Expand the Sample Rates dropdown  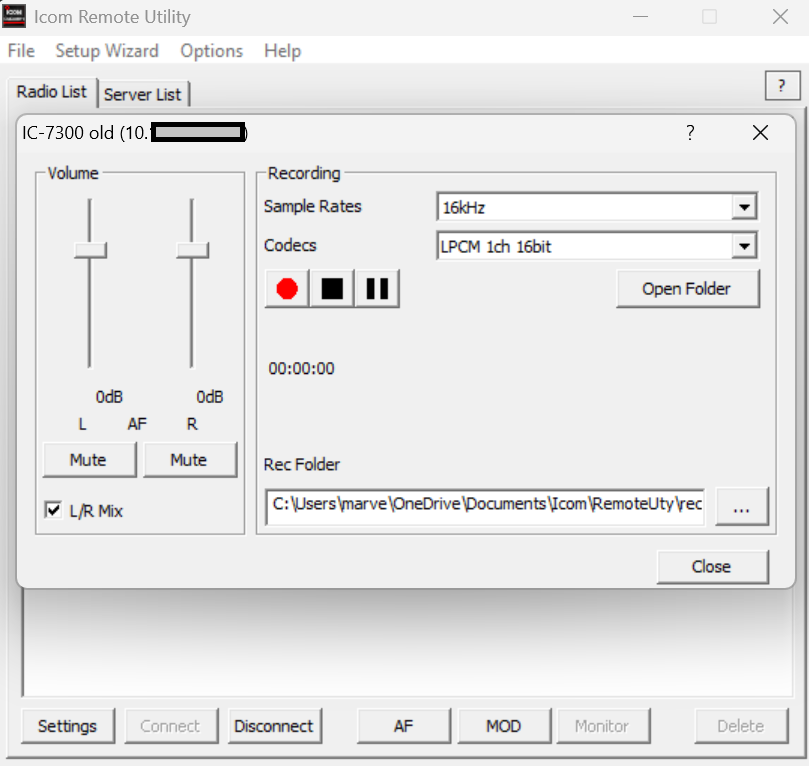click(743, 208)
